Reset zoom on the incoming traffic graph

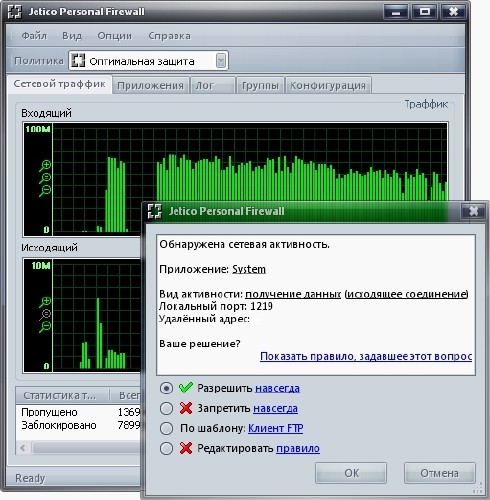(45, 178)
